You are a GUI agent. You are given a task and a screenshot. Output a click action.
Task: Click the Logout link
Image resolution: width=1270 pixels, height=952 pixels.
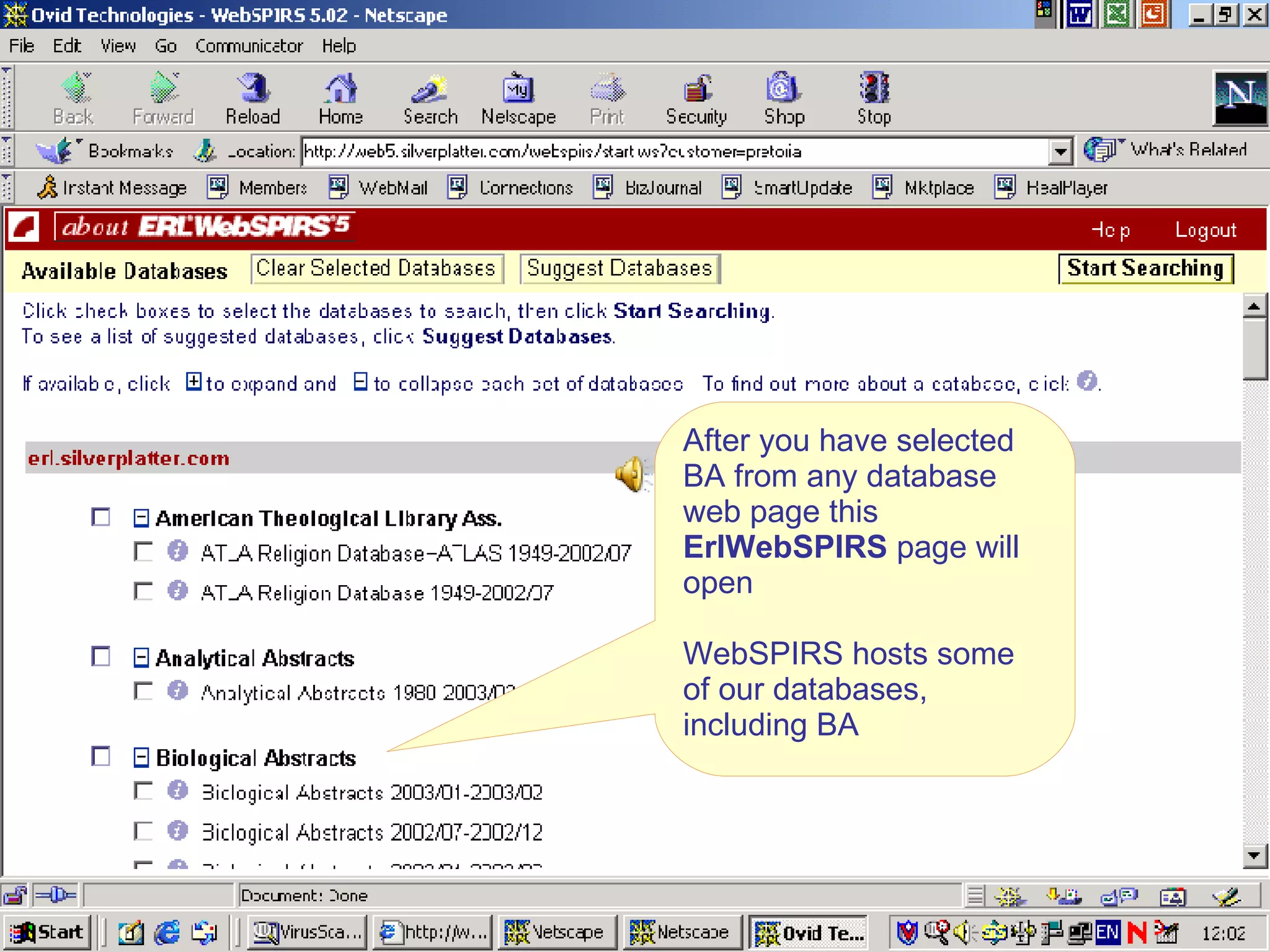pyautogui.click(x=1206, y=230)
